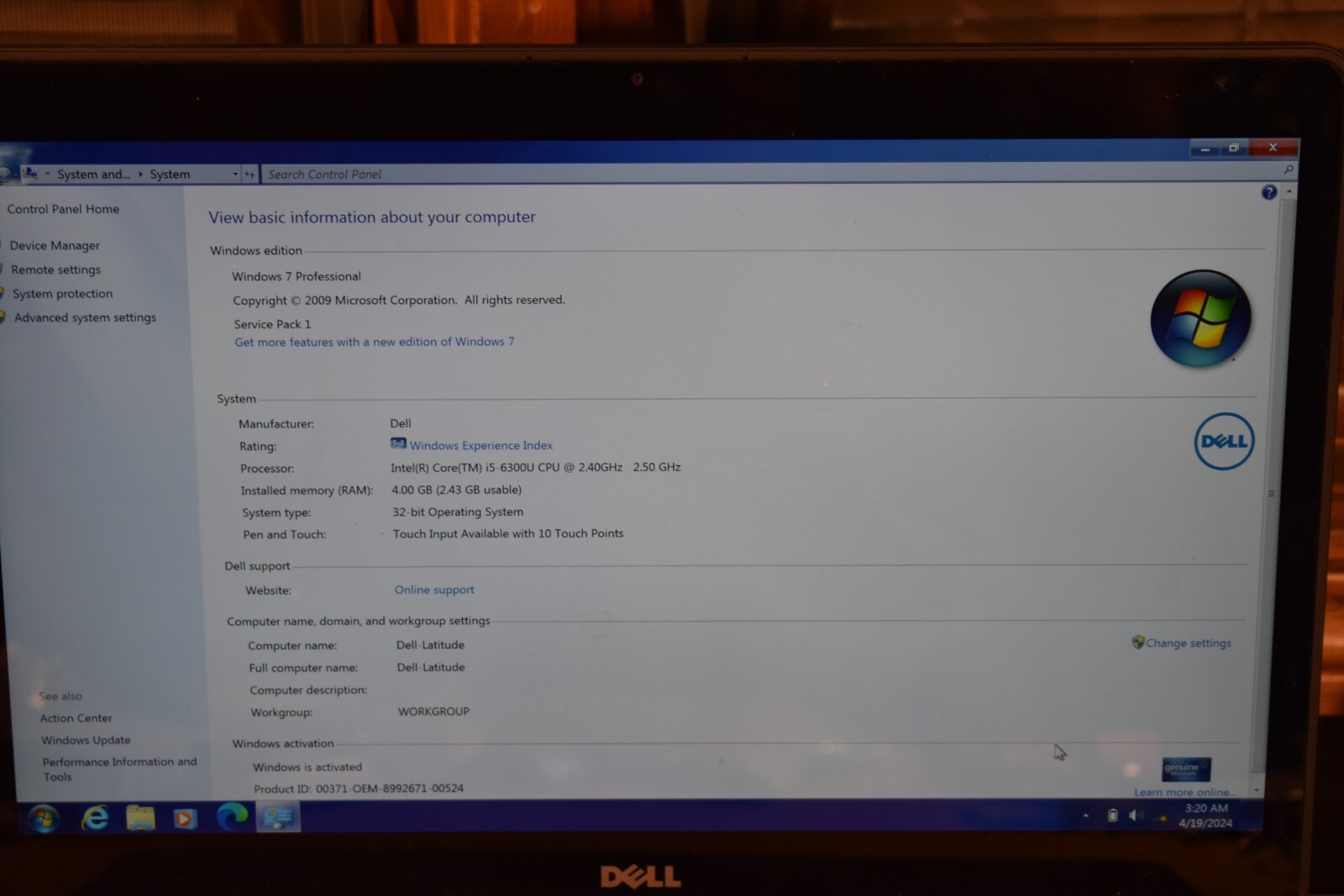Click the WORKGROUP value
The width and height of the screenshot is (1344, 896).
(x=433, y=711)
